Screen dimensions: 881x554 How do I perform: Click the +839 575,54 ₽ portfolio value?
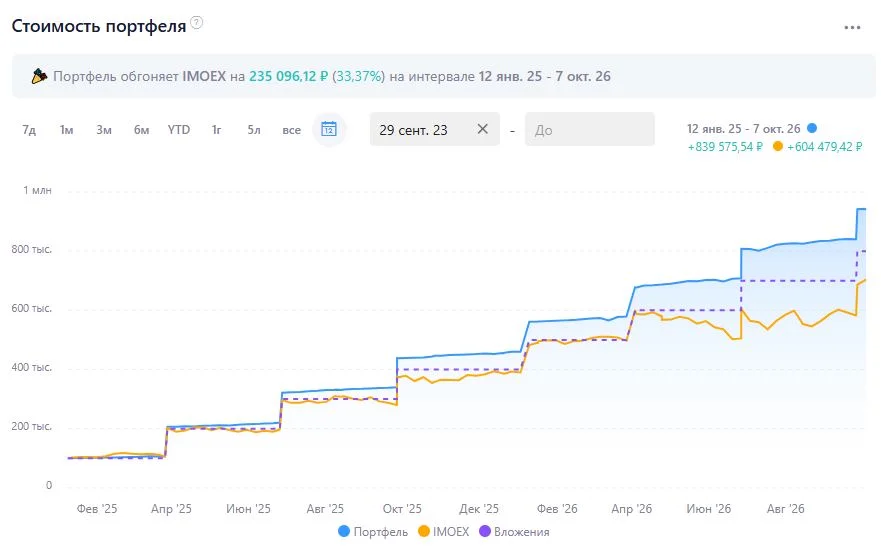[x=725, y=147]
